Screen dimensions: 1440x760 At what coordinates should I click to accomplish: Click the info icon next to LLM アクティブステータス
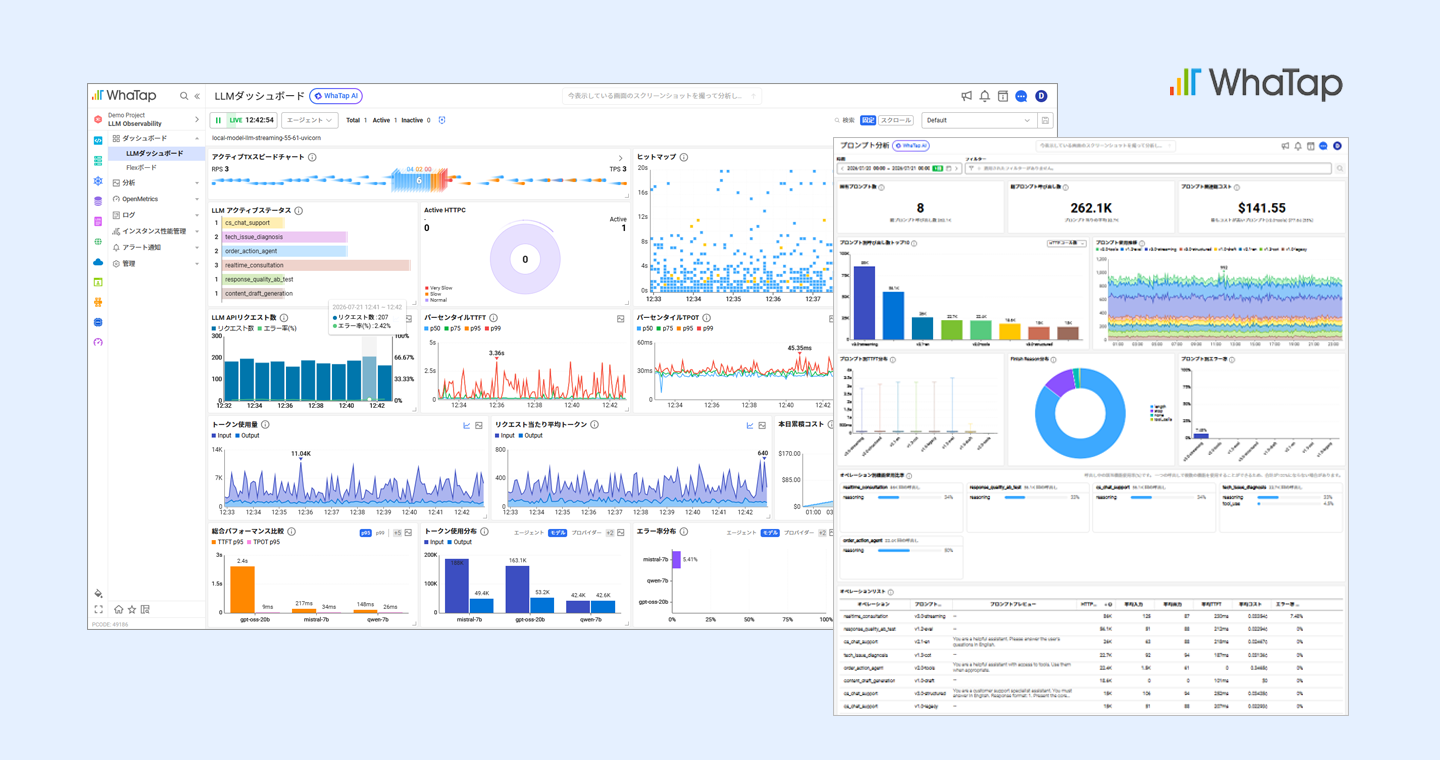(299, 211)
